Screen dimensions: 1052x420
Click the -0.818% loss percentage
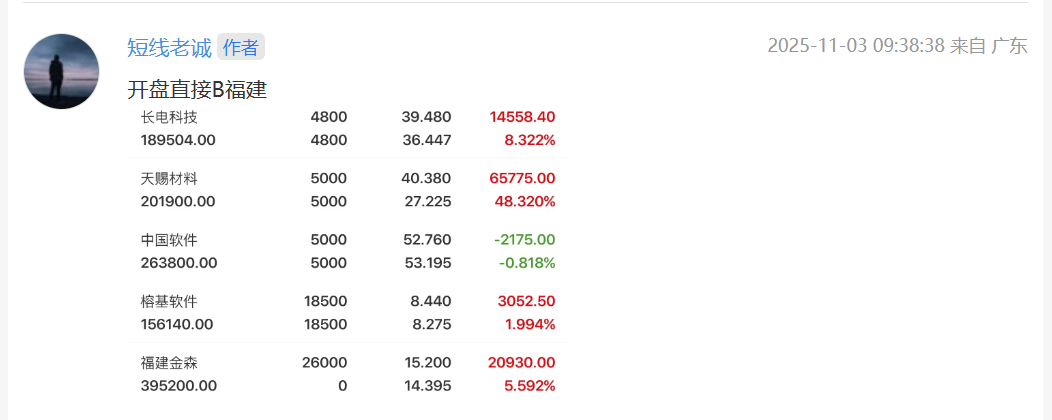[527, 263]
